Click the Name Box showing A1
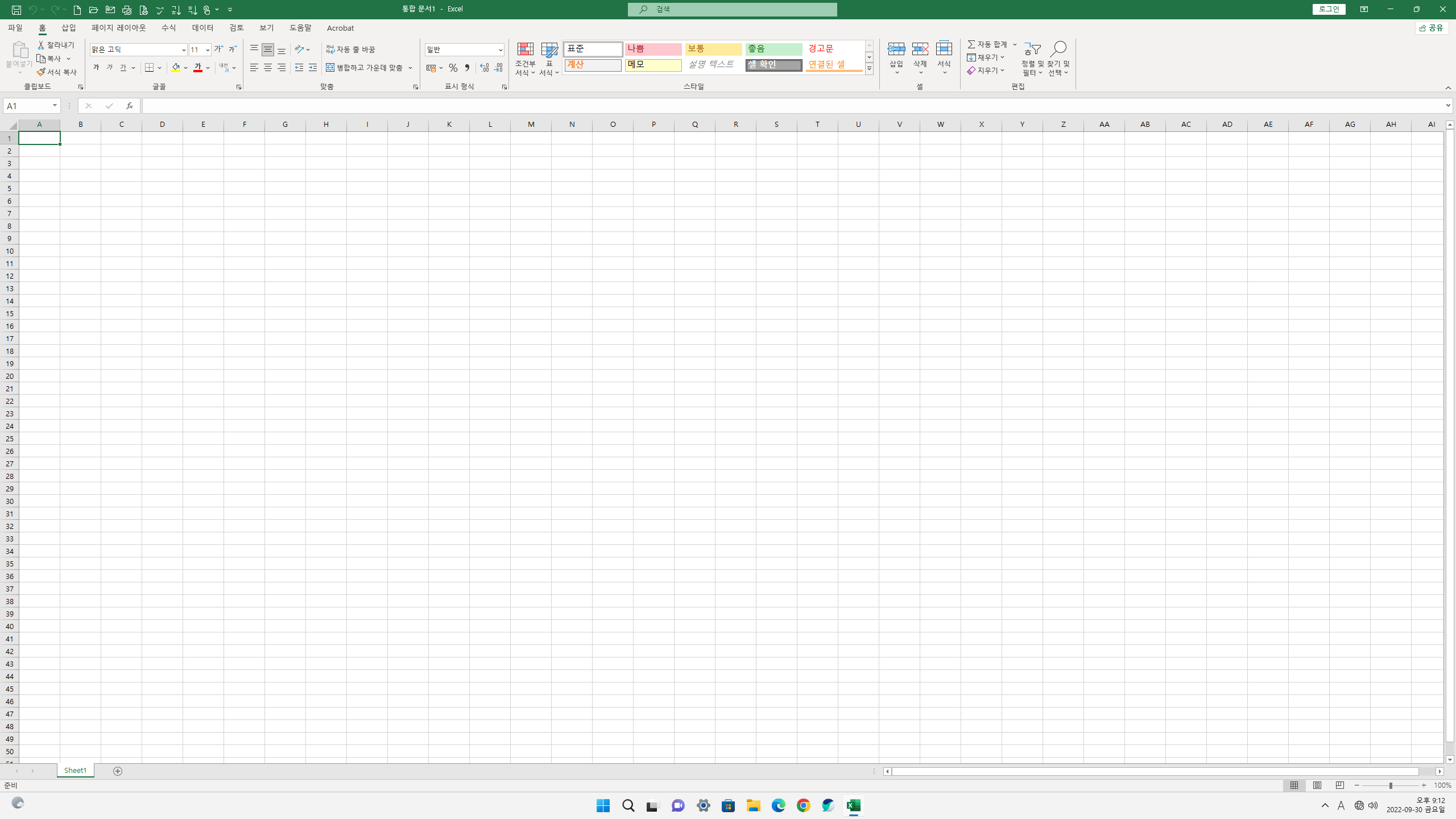The height and width of the screenshot is (819, 1456). (x=27, y=106)
